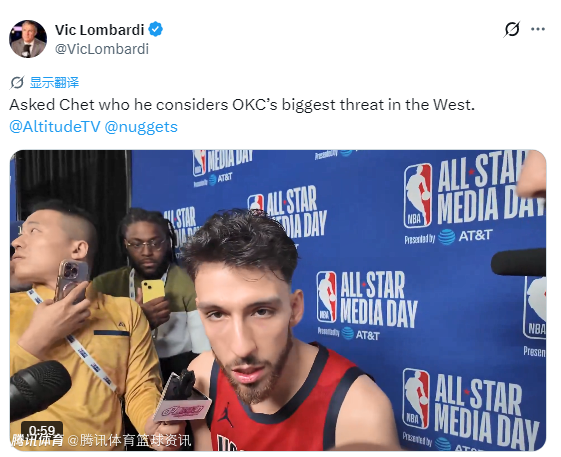Viewport: 561px width, 457px height.
Task: Open Vic Lombardi's profile avatar
Action: pos(28,39)
